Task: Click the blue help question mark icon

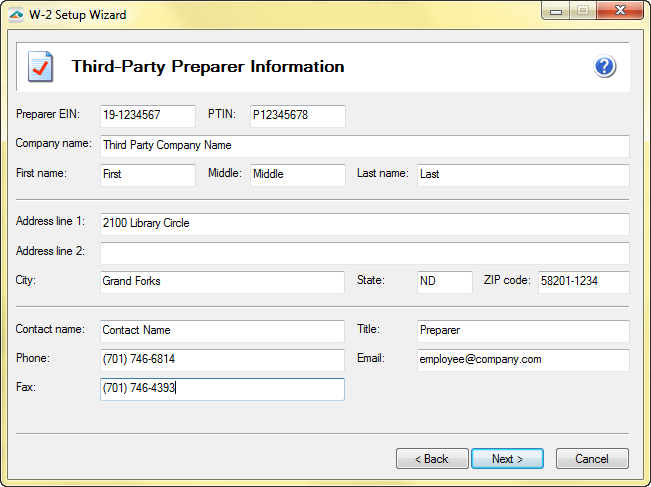Action: 604,67
